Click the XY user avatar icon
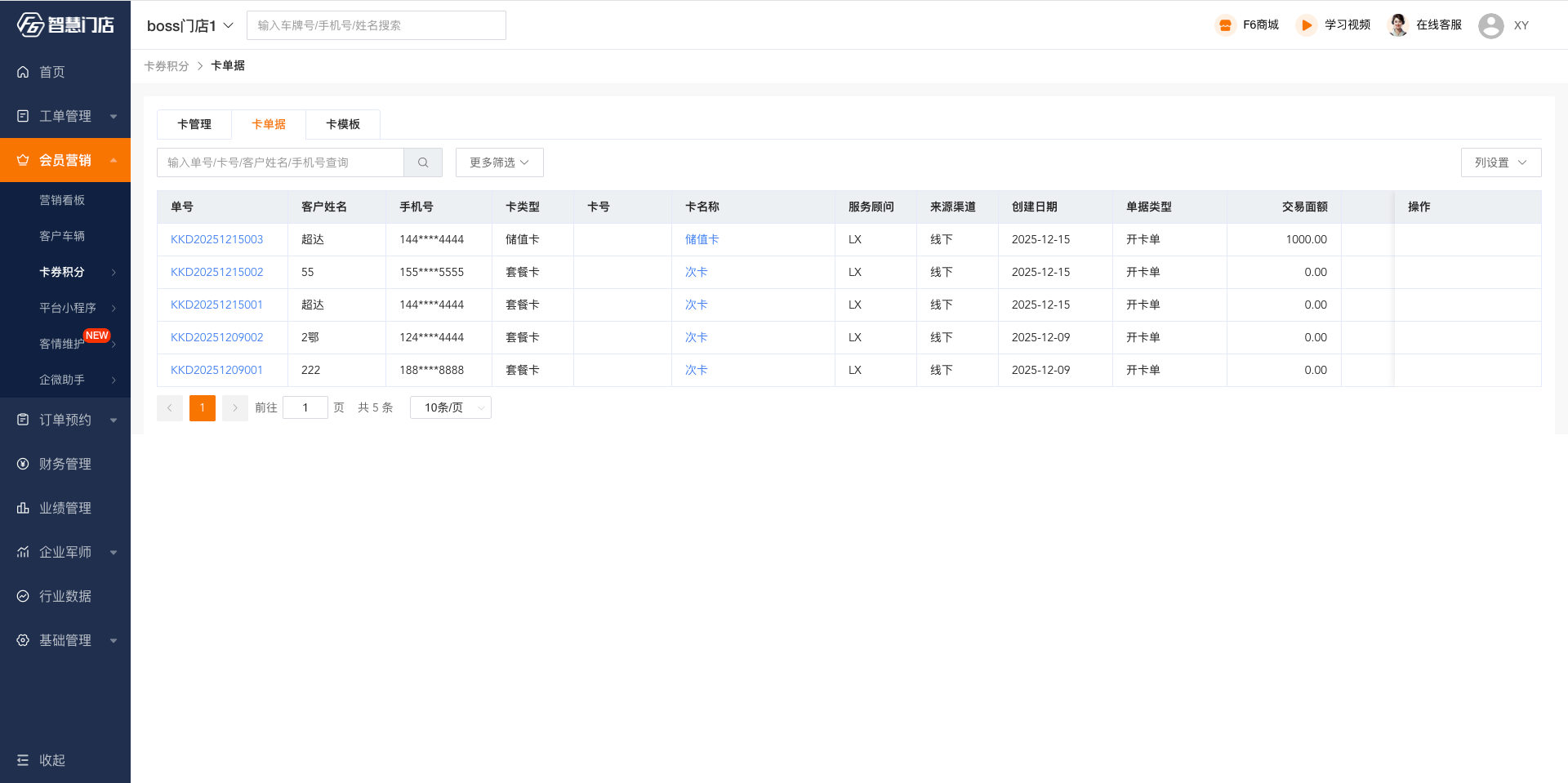The height and width of the screenshot is (783, 1568). pyautogui.click(x=1490, y=26)
